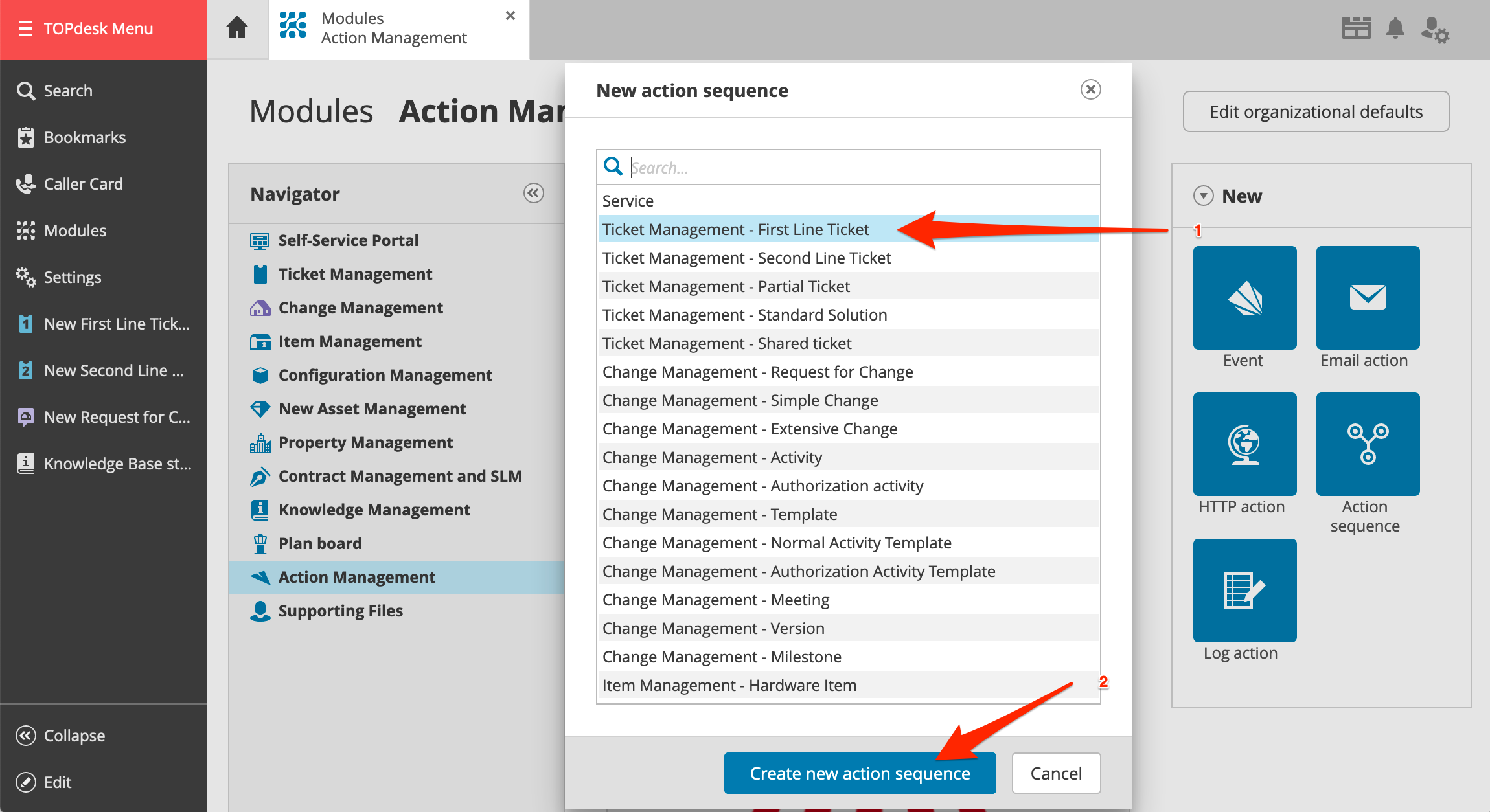Screen dimensions: 1490x812
Task: Open user settings icon in top right
Action: [1435, 29]
